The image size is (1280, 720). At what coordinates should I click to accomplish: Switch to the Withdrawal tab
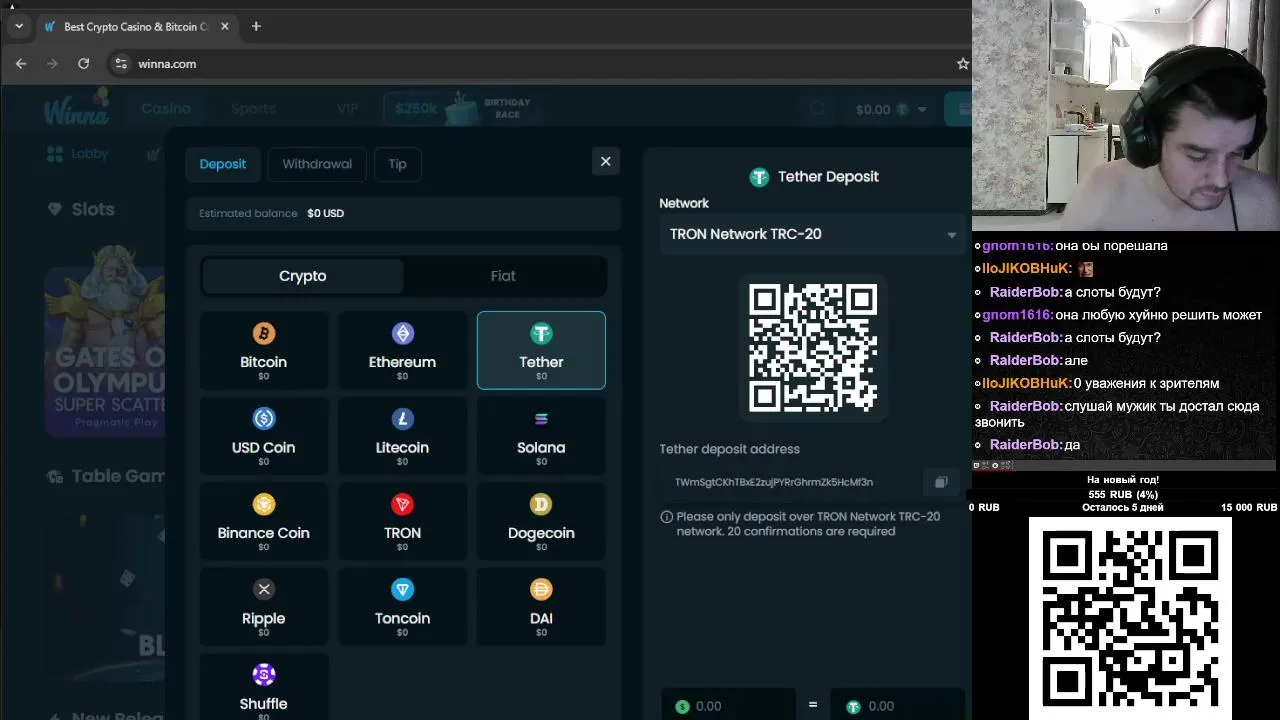point(317,164)
